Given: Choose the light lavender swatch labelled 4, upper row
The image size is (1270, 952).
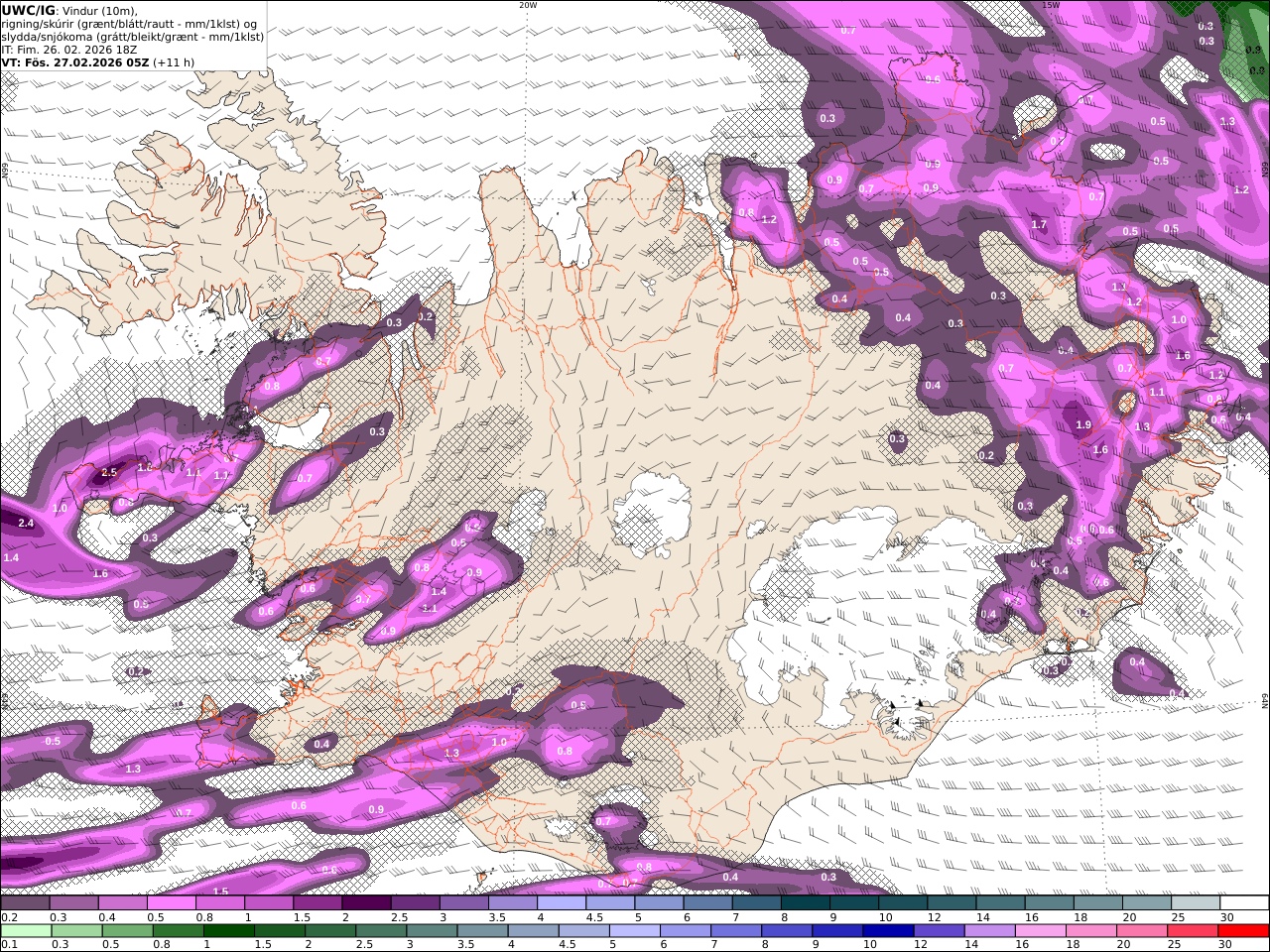Looking at the screenshot, I should pos(561,903).
